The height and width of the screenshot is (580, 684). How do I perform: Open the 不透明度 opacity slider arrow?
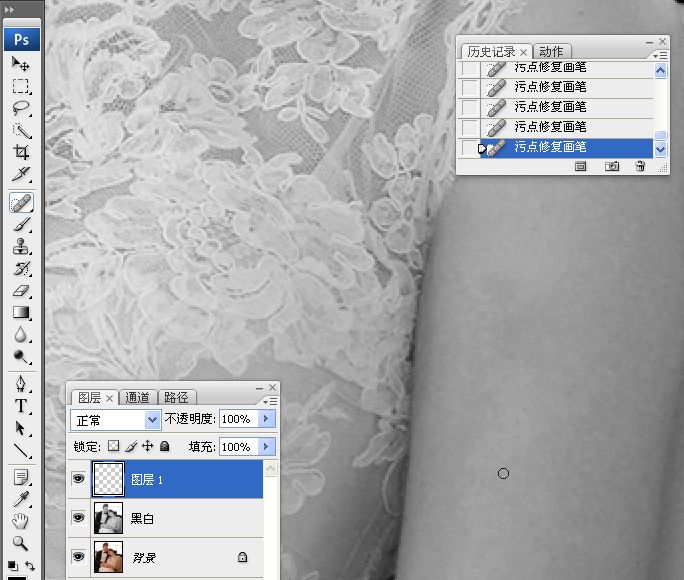click(x=266, y=419)
